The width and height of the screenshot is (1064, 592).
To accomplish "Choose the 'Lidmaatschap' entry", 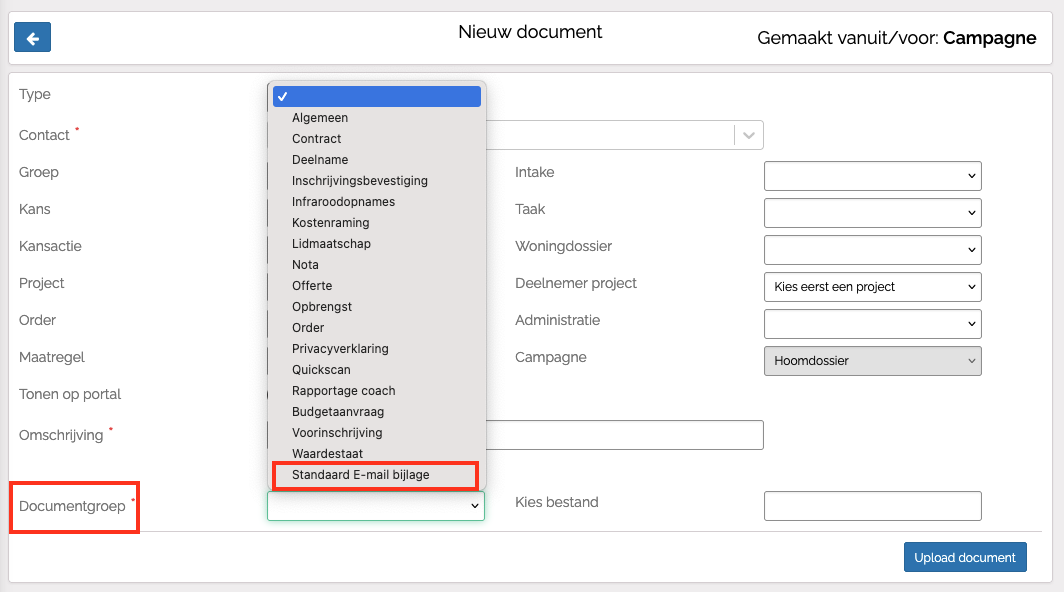I will 331,244.
